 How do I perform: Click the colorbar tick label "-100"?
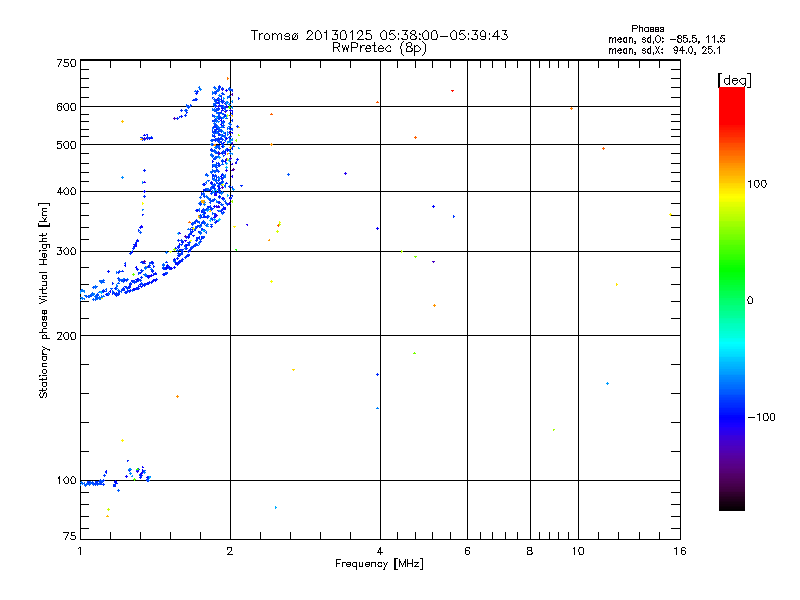point(761,417)
